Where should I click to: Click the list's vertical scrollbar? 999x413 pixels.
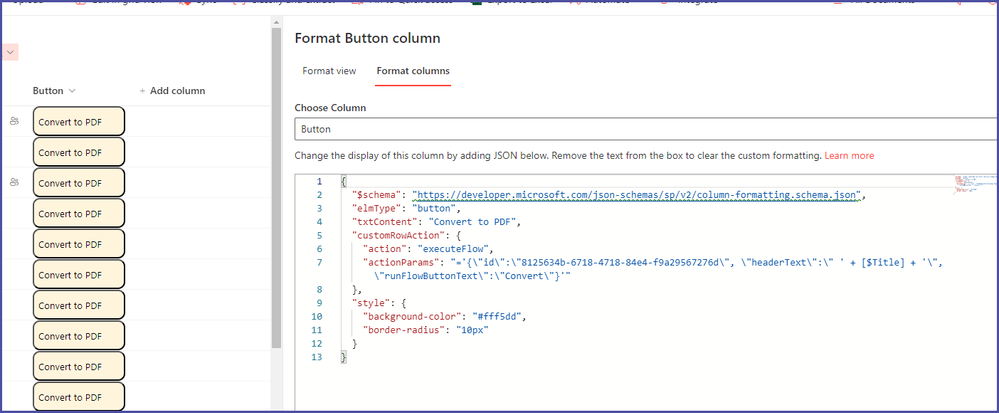[276, 200]
